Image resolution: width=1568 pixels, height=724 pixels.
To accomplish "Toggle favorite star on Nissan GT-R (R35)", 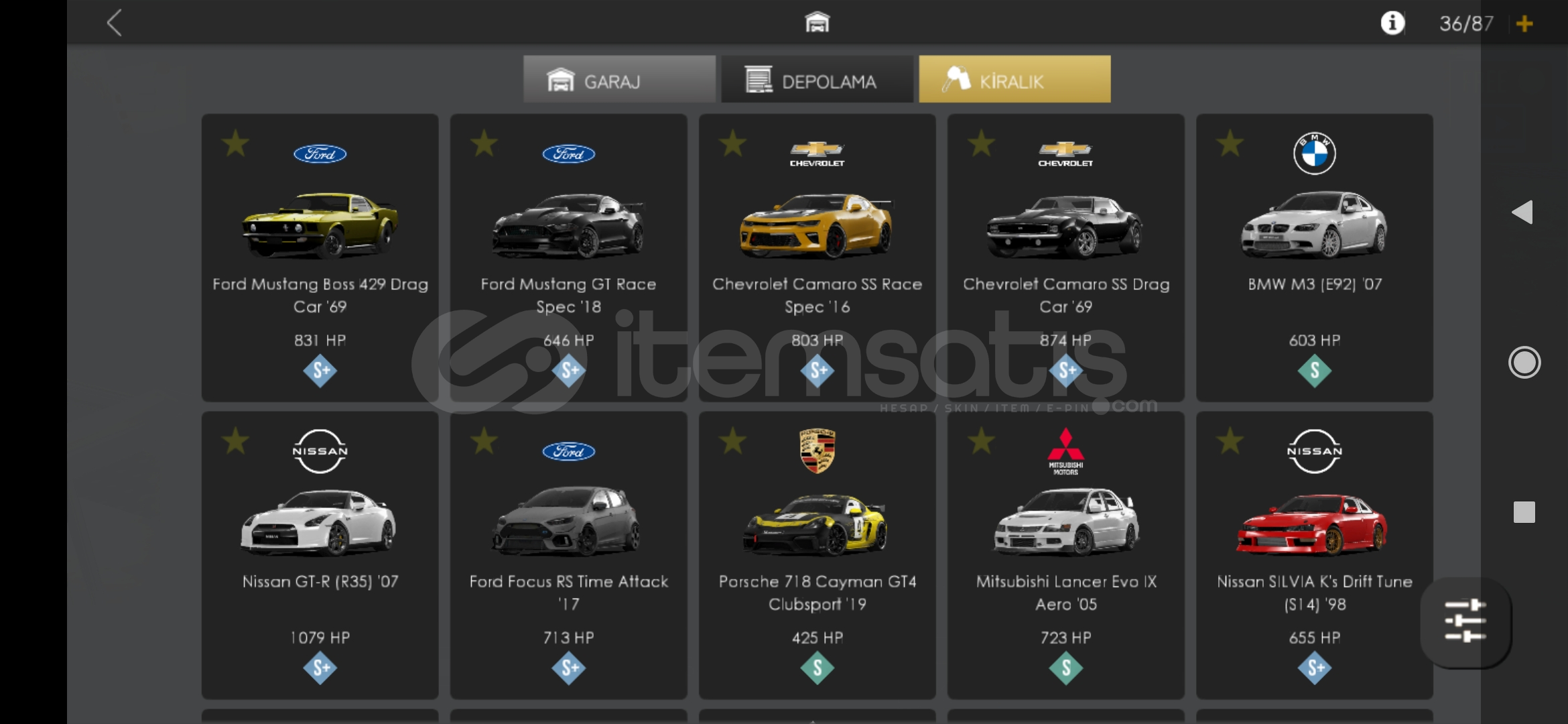I will (x=236, y=441).
